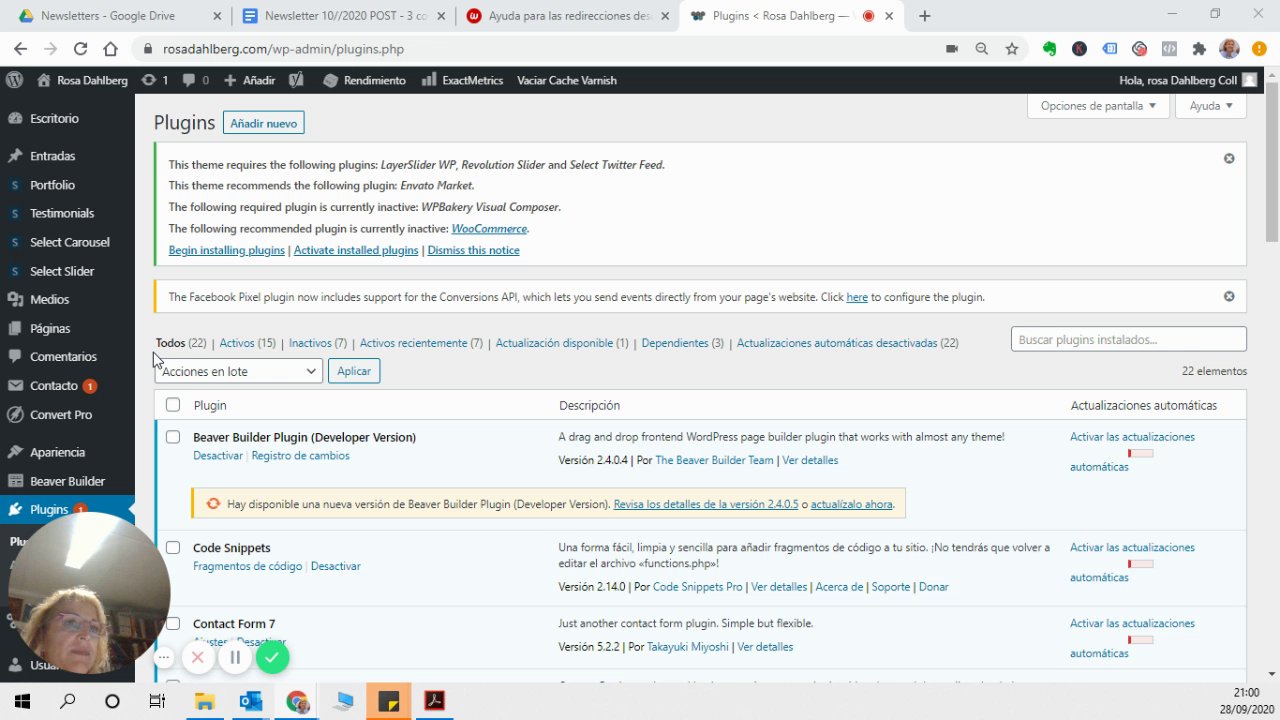Viewport: 1280px width, 720px height.
Task: Dismiss the theme required plugins notice
Action: click(x=1229, y=158)
